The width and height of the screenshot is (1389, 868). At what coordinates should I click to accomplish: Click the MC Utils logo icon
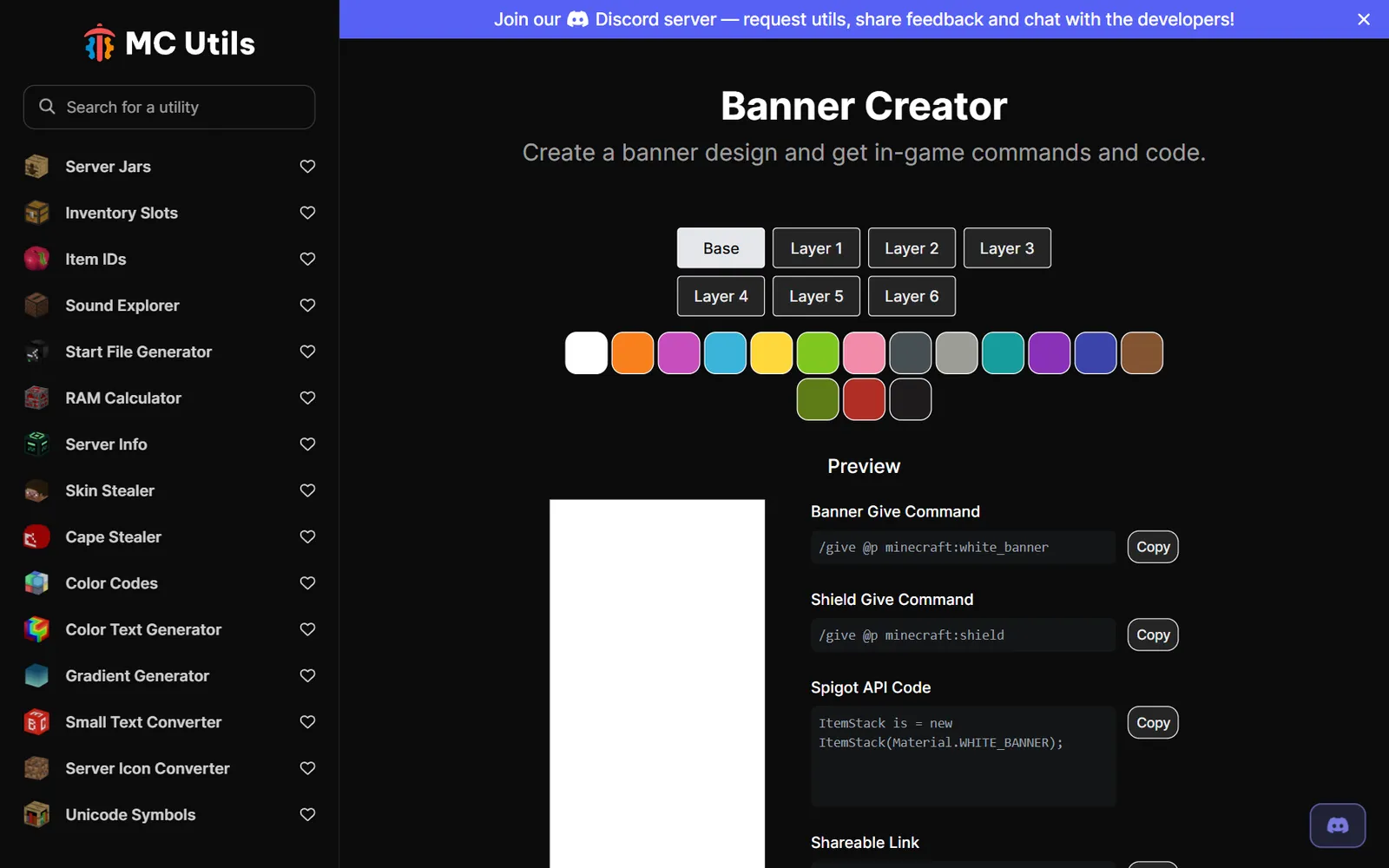click(99, 43)
